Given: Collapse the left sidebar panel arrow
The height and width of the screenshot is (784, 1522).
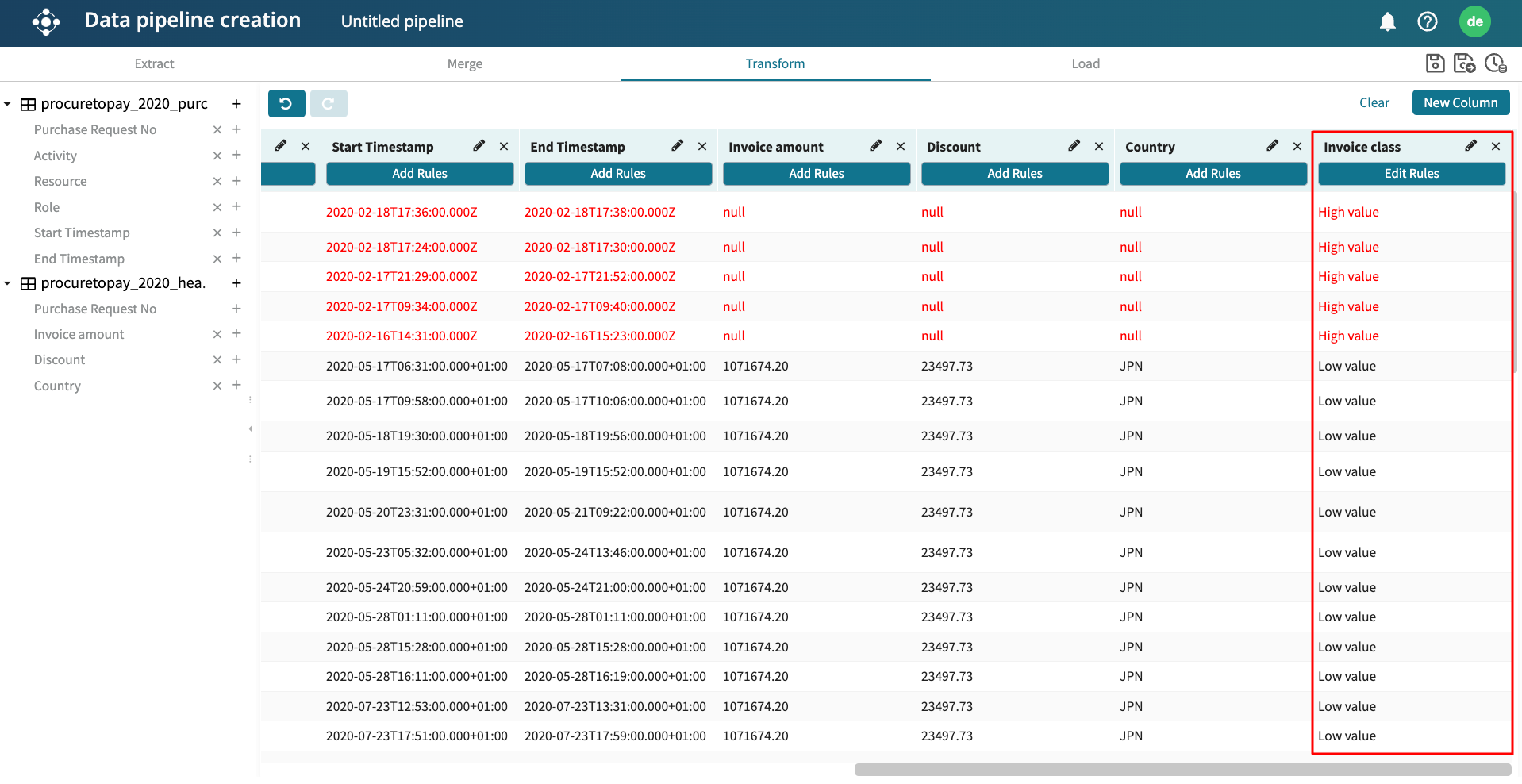Looking at the screenshot, I should tap(251, 429).
